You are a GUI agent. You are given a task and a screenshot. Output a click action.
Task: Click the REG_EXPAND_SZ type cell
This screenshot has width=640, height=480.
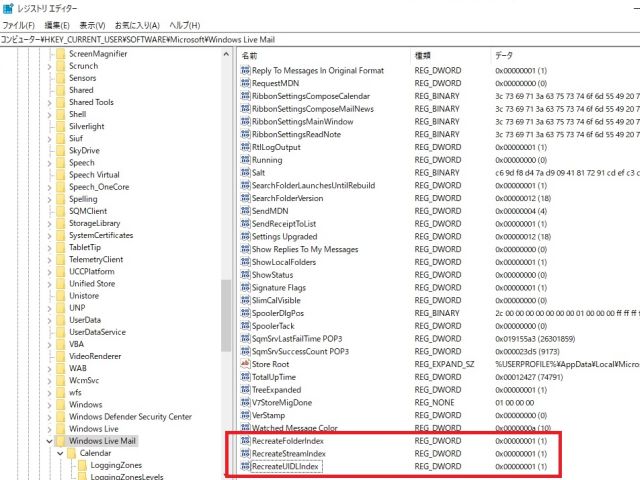444,364
